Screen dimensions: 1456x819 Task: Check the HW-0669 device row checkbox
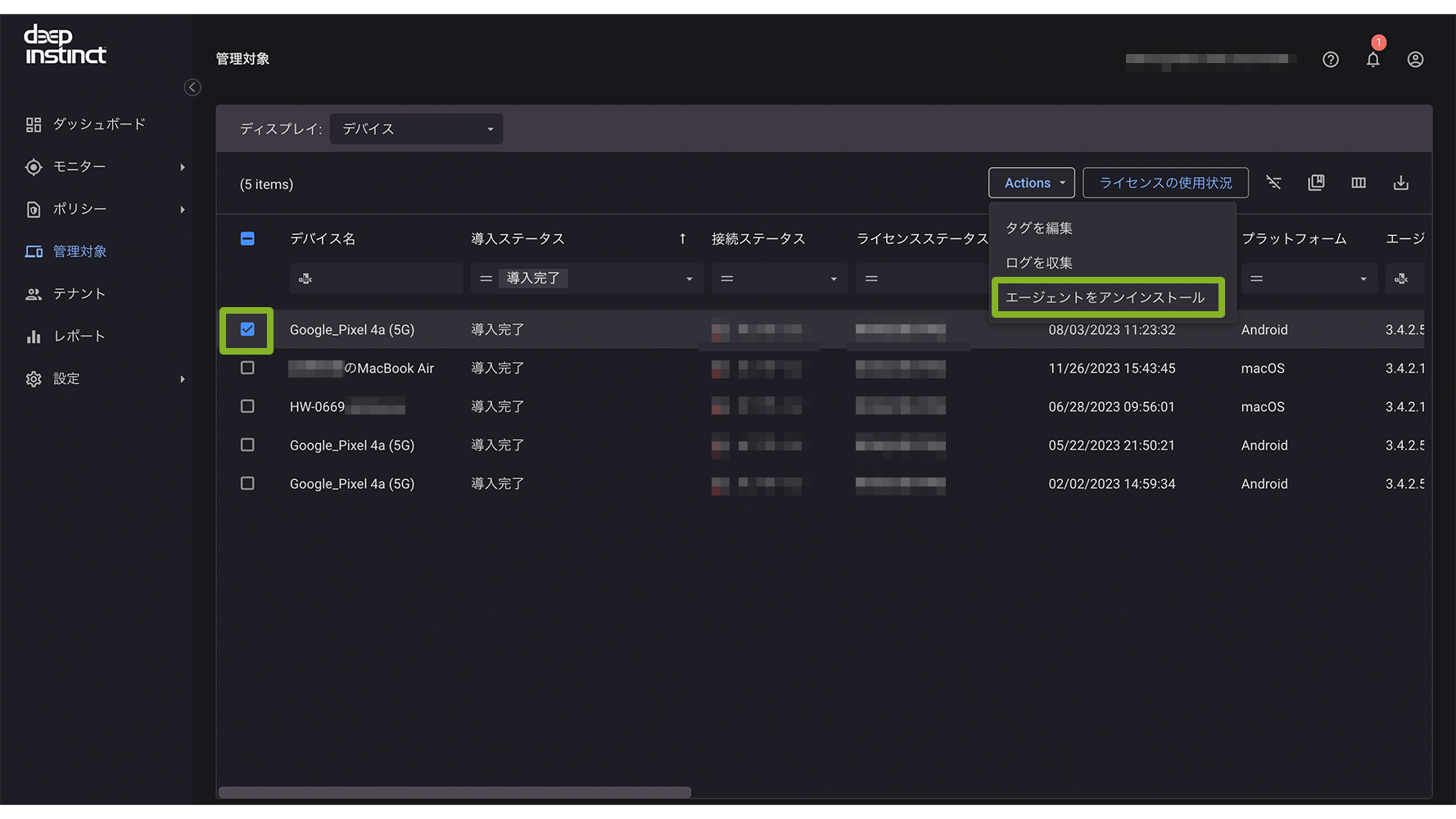[247, 406]
